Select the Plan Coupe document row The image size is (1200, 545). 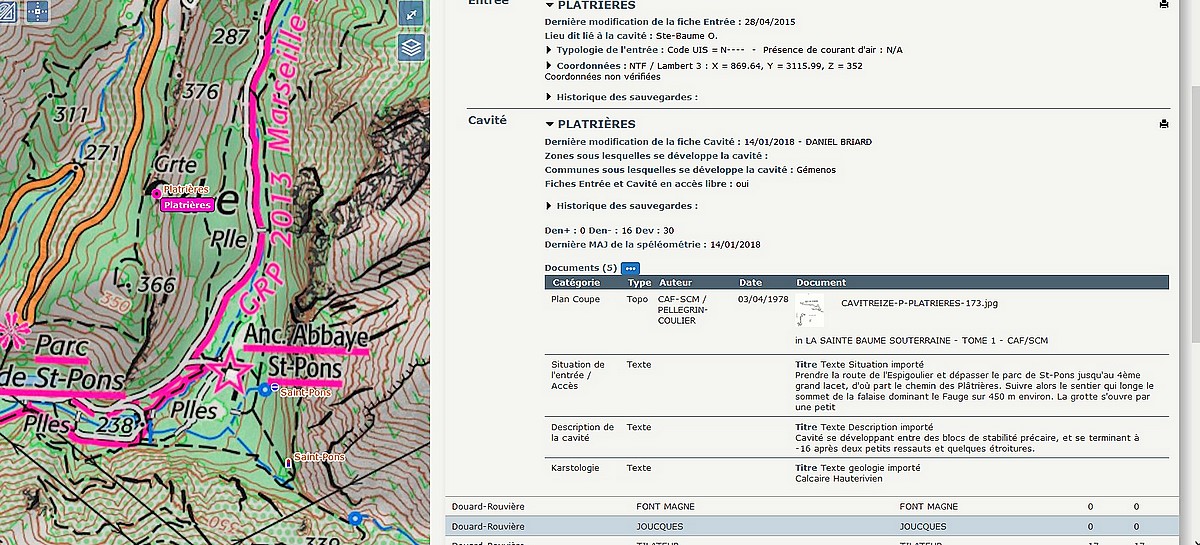tap(856, 322)
